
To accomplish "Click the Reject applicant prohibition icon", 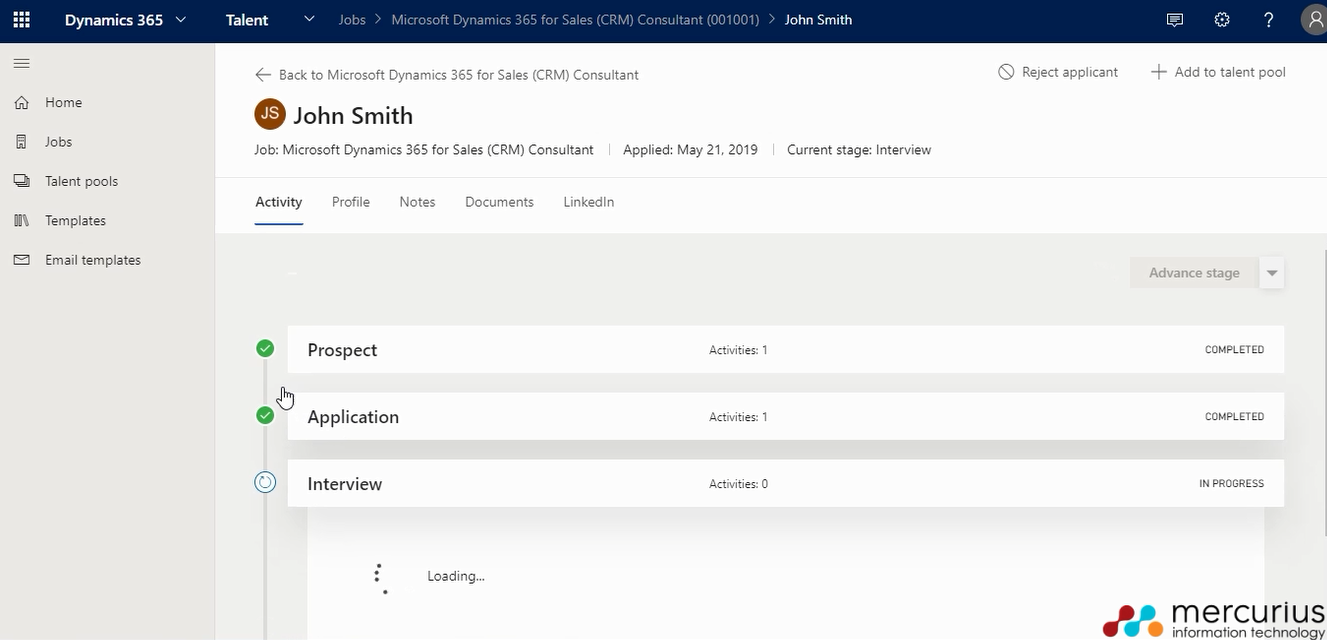I will pos(1006,72).
